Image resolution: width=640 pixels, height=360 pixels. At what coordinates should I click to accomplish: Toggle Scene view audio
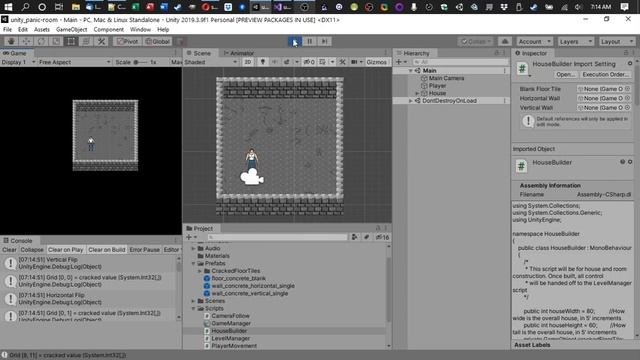[274, 62]
